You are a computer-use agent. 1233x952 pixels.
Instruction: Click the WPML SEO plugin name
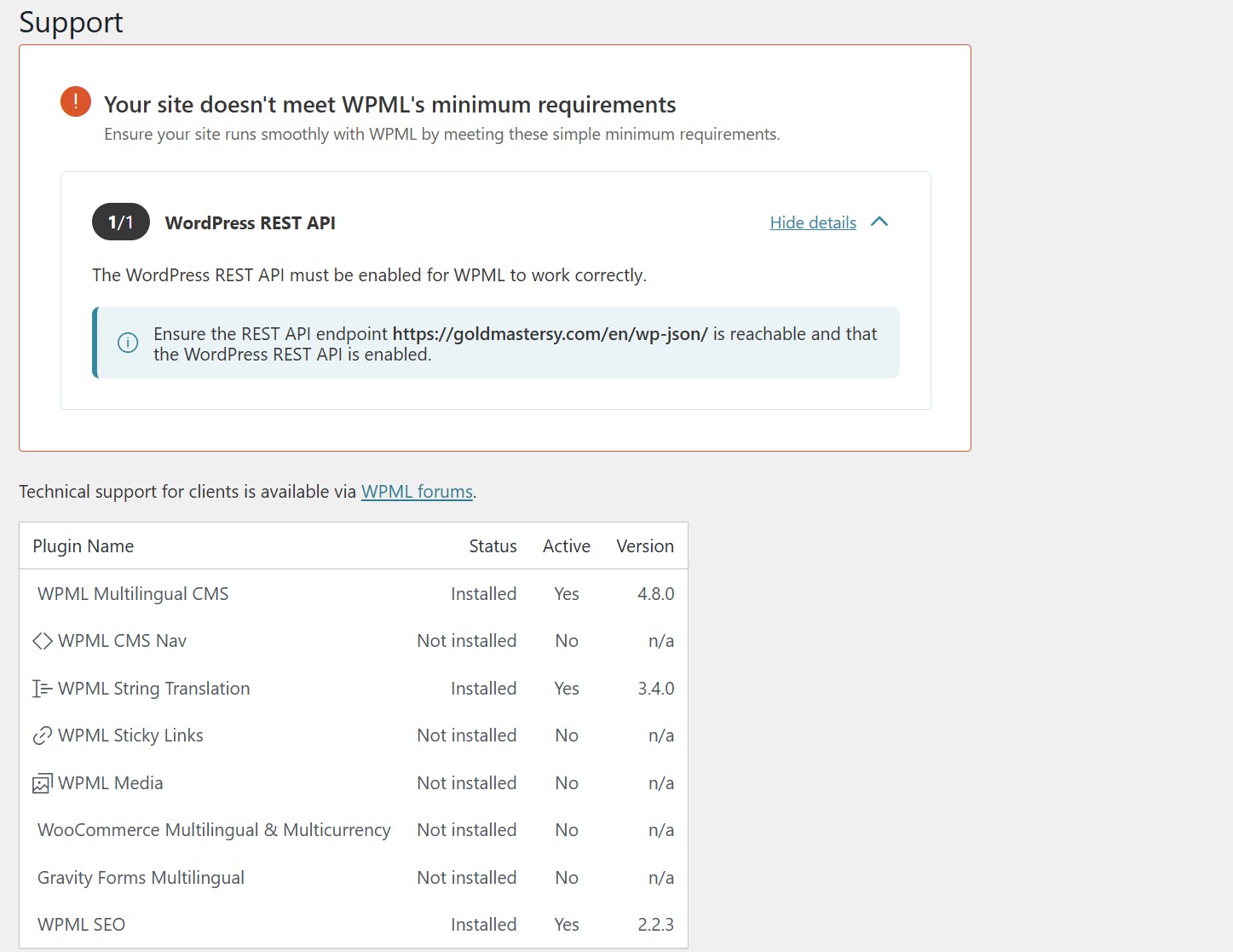pos(81,925)
